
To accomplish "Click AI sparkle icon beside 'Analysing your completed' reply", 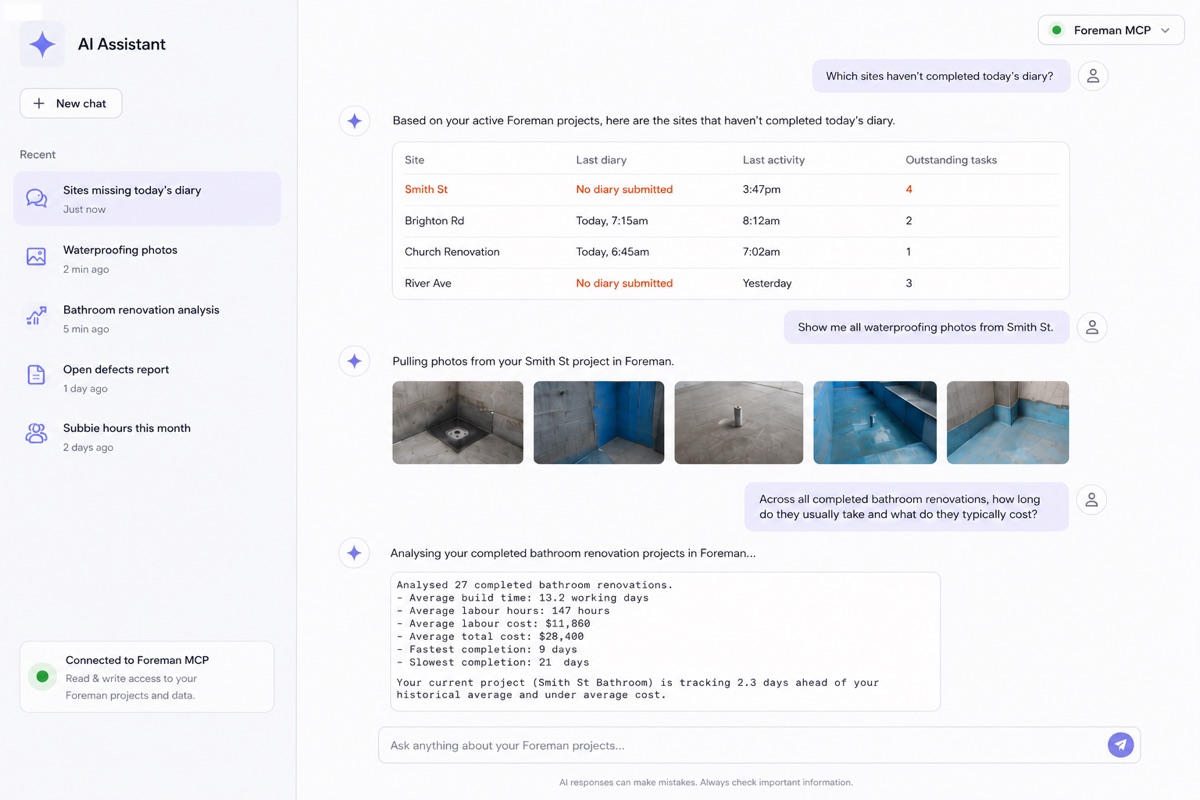I will pyautogui.click(x=355, y=553).
